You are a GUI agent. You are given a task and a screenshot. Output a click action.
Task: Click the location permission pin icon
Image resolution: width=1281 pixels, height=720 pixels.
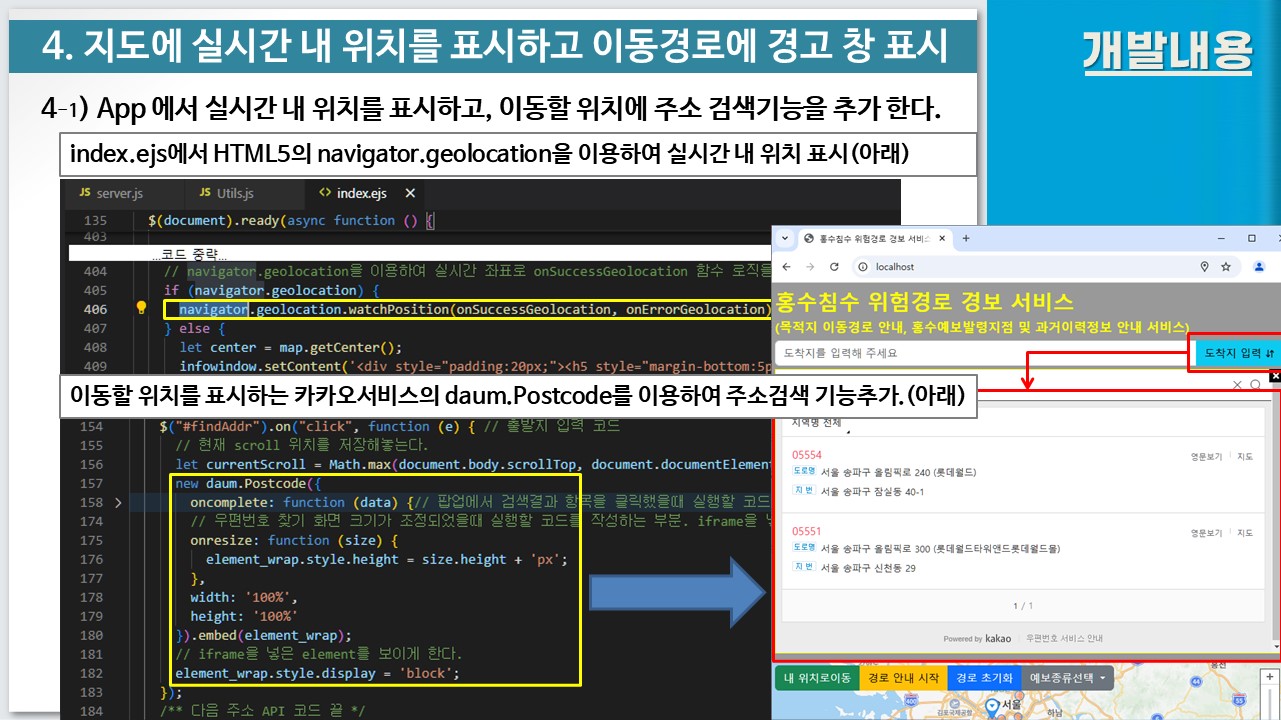(x=1204, y=267)
